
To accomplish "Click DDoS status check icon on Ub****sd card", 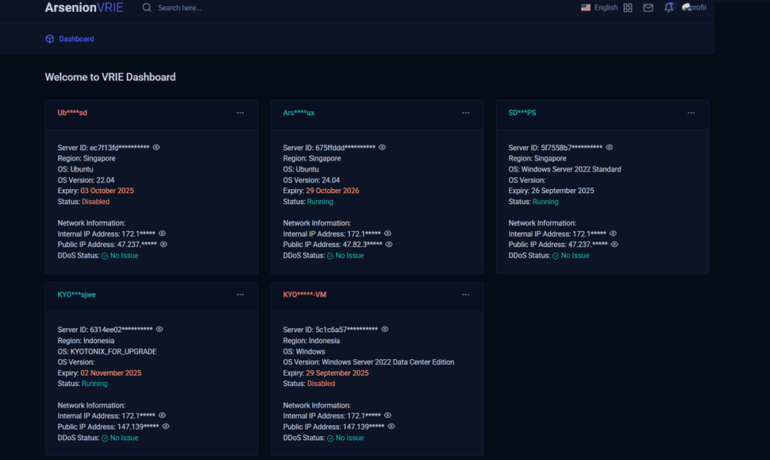I will pos(105,256).
